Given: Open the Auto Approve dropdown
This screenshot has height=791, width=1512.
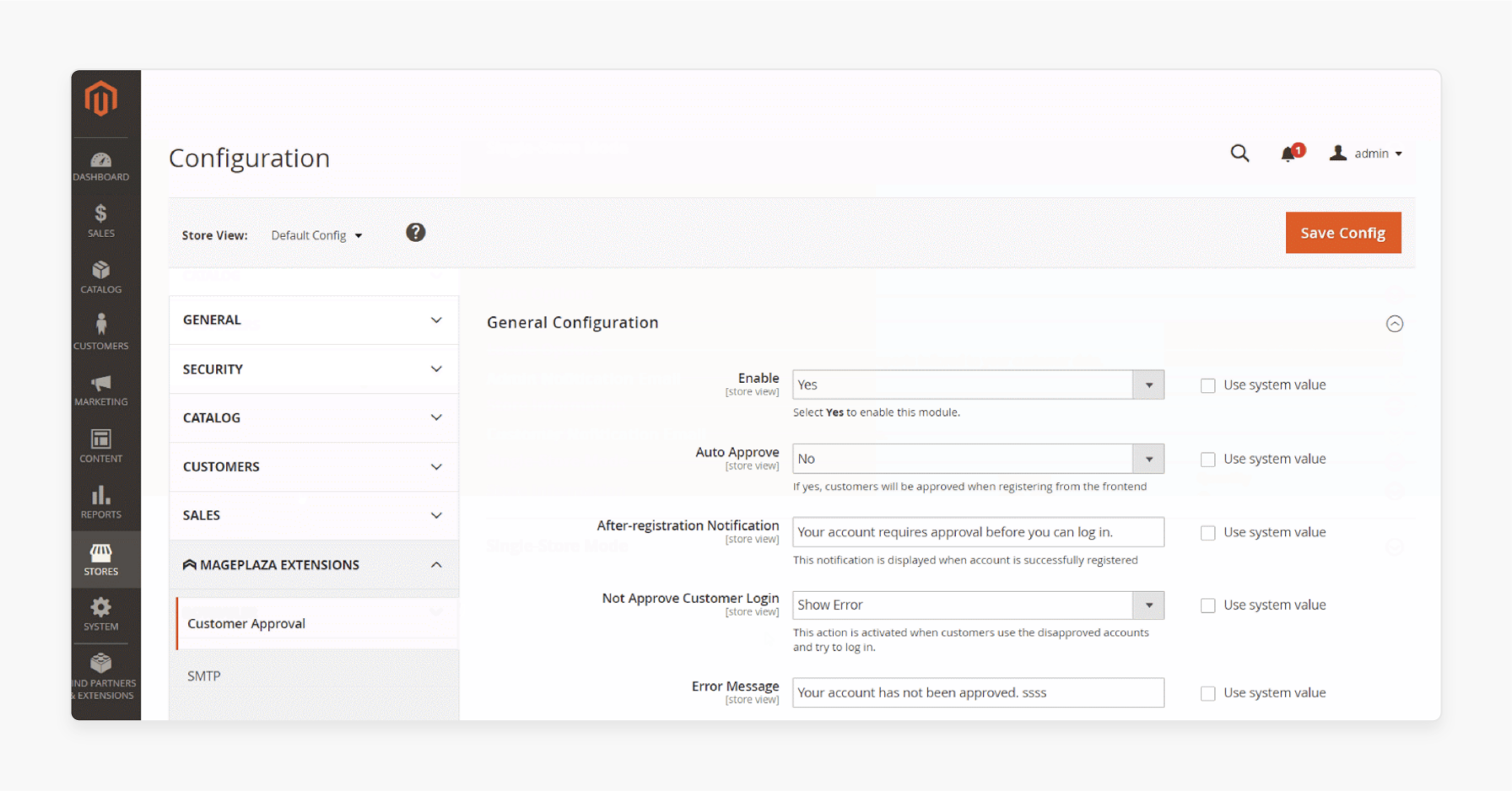Looking at the screenshot, I should pos(978,459).
